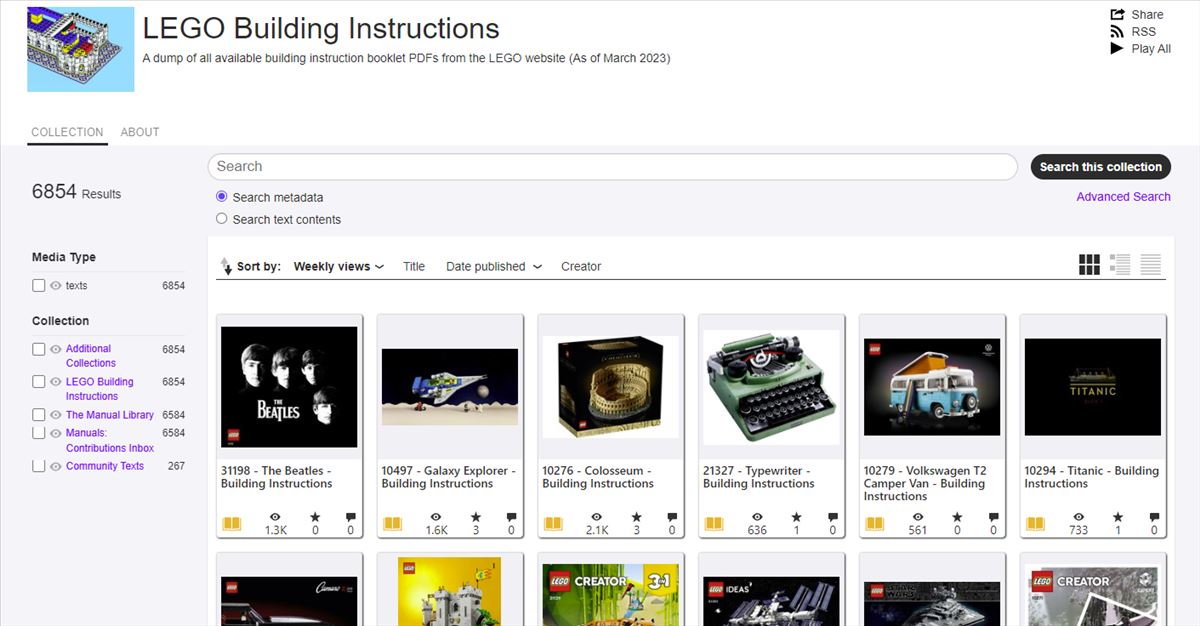Viewport: 1200px width, 626px height.
Task: Click the views eye icon on The Beatles card
Action: tap(276, 518)
